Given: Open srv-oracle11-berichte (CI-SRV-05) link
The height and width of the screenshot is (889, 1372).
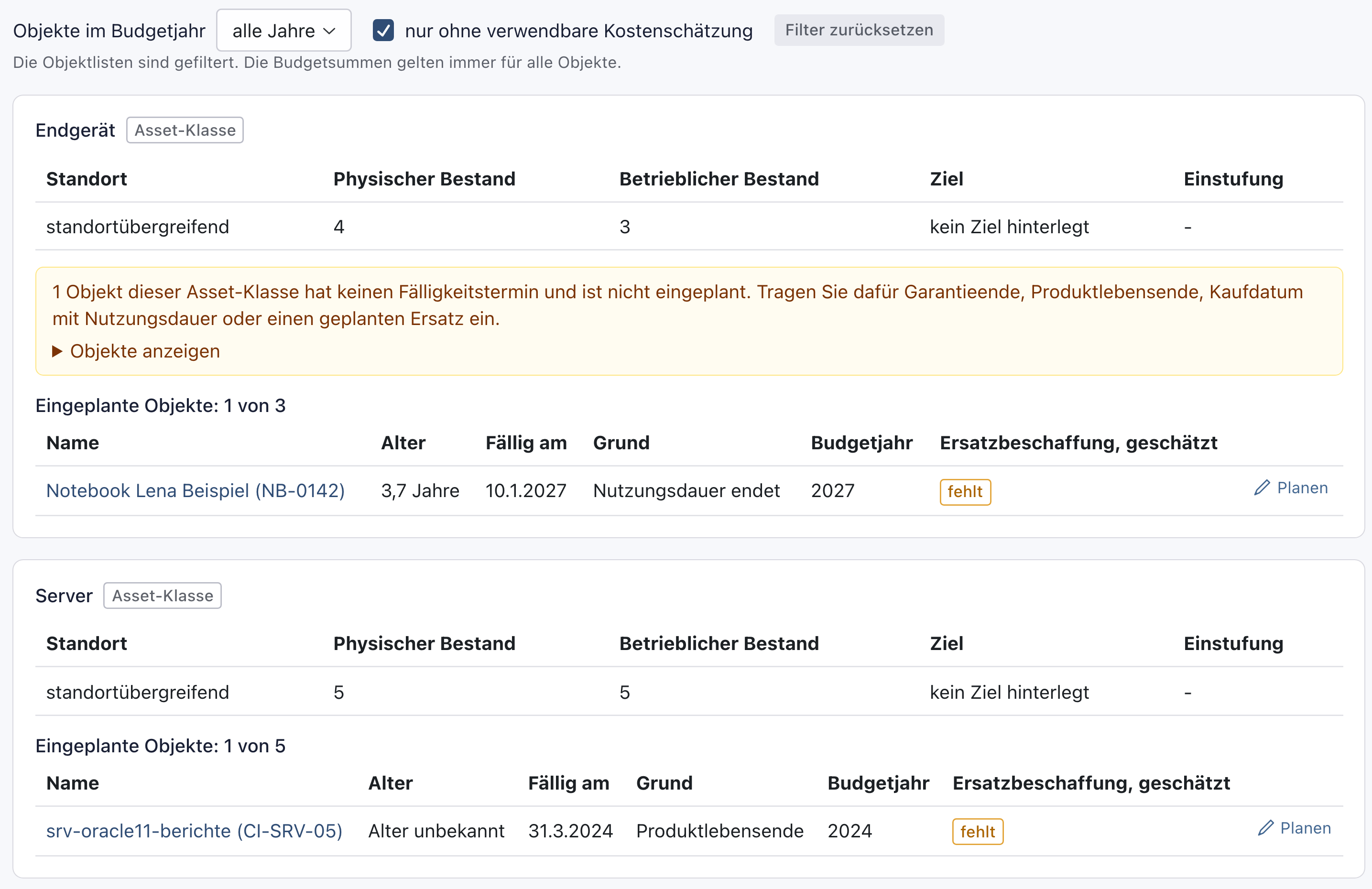Looking at the screenshot, I should tap(194, 831).
